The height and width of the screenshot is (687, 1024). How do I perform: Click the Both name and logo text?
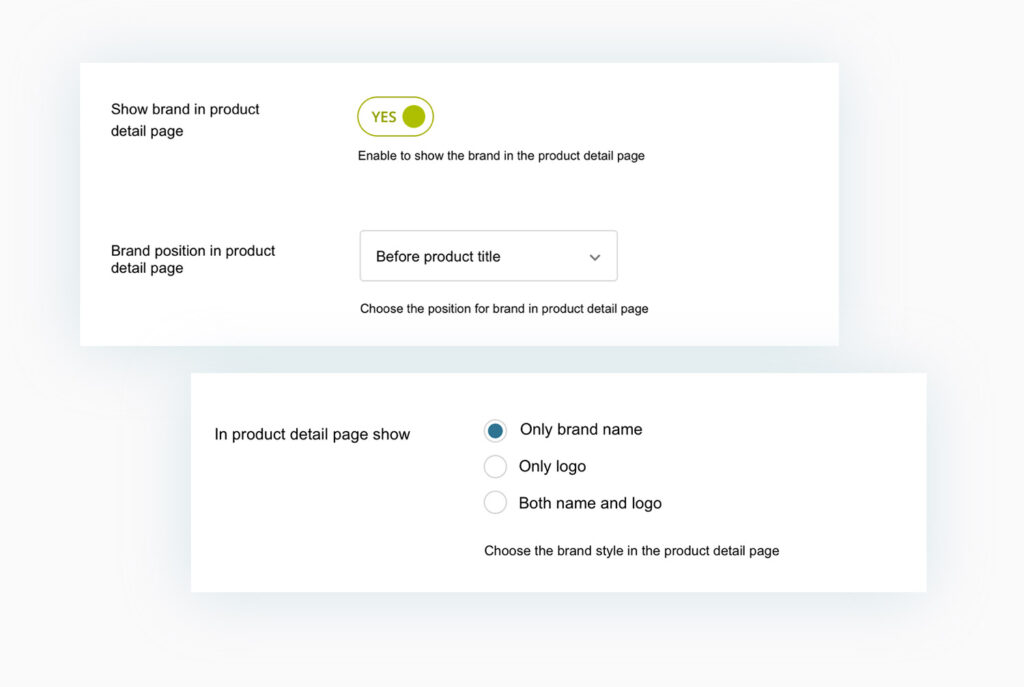coord(590,503)
